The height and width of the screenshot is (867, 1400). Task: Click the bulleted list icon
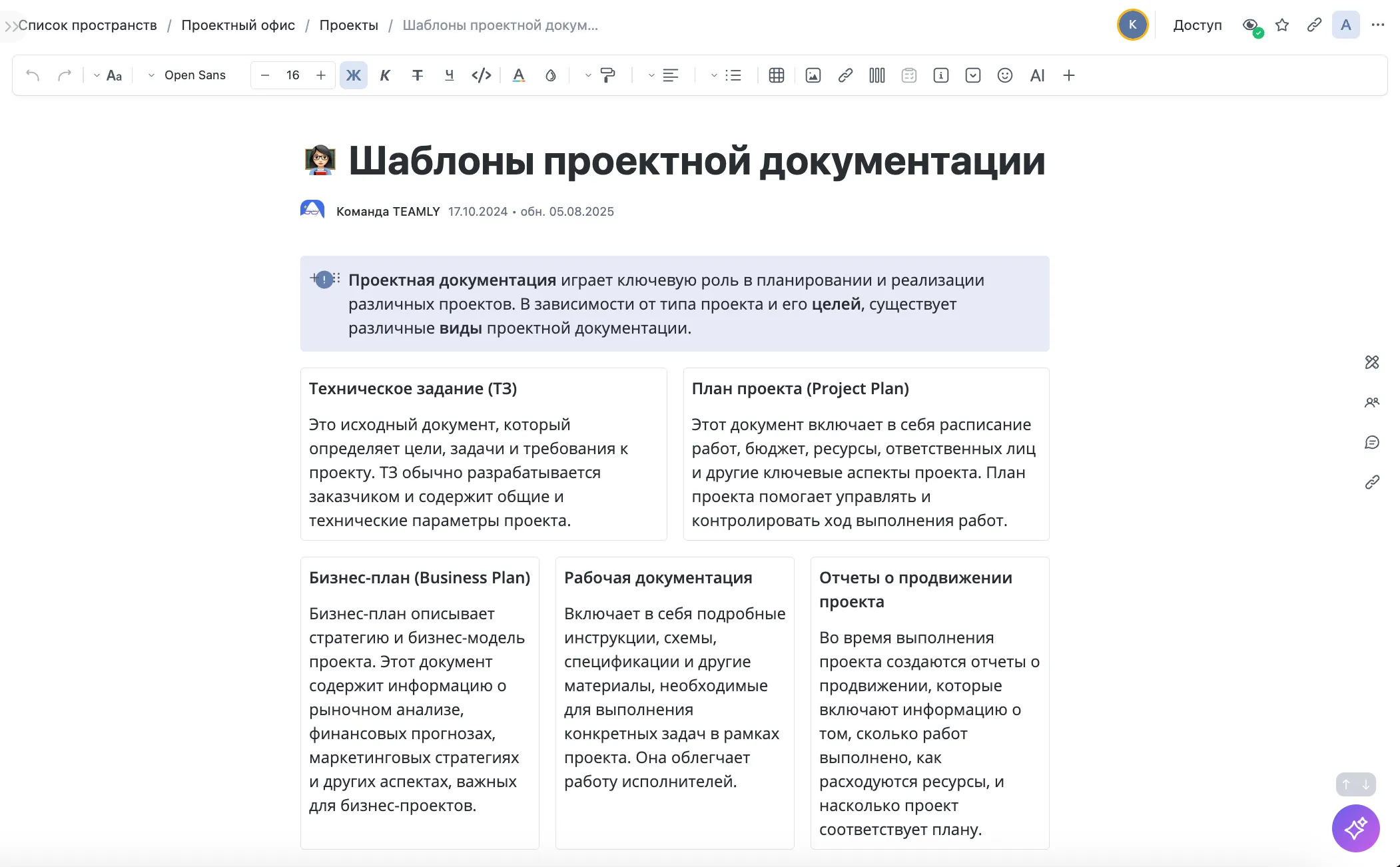click(733, 75)
